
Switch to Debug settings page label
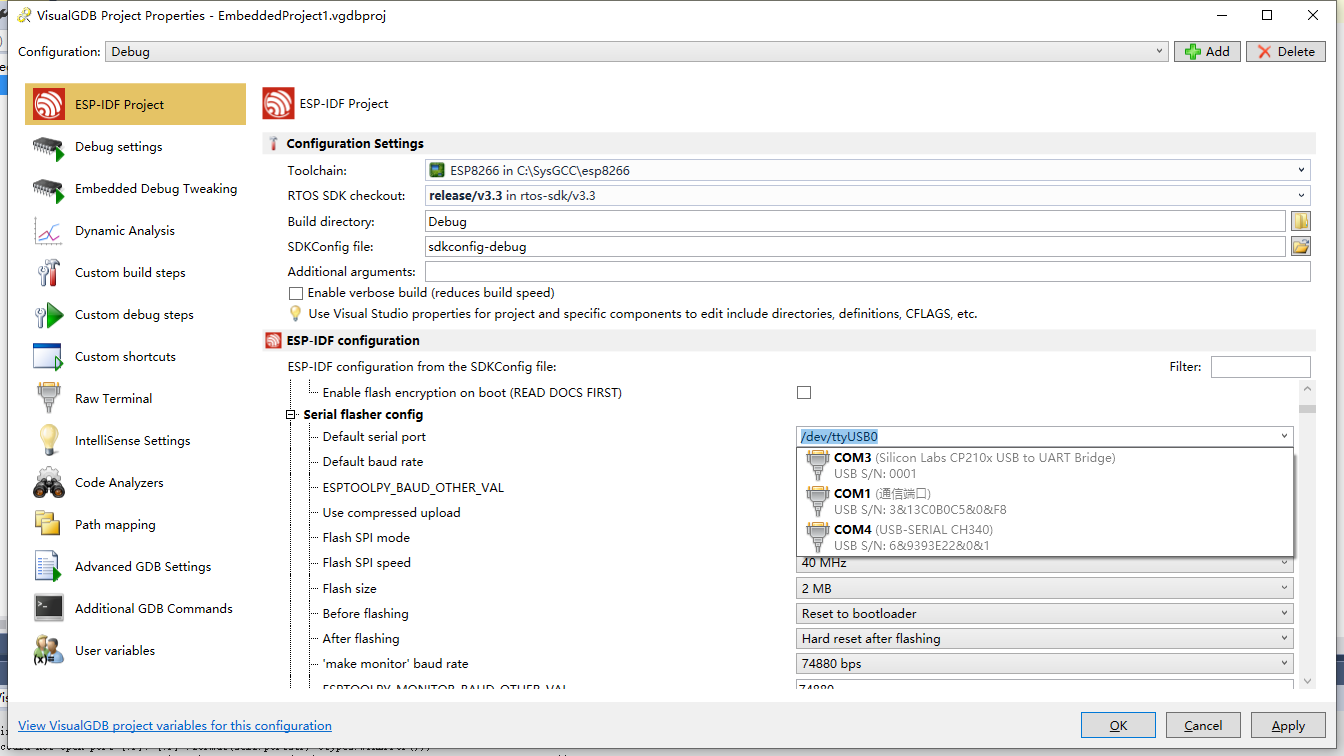pos(118,147)
